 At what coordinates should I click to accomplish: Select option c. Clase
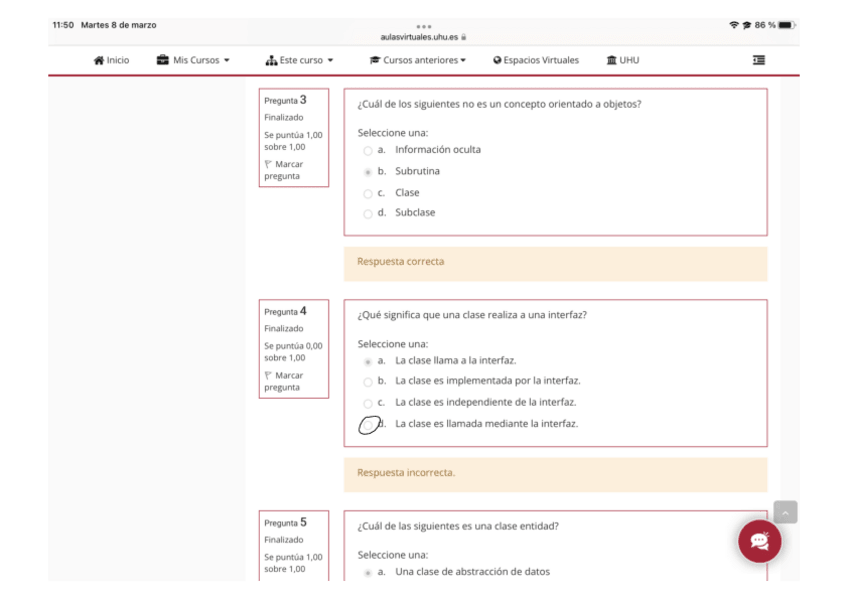coord(368,194)
